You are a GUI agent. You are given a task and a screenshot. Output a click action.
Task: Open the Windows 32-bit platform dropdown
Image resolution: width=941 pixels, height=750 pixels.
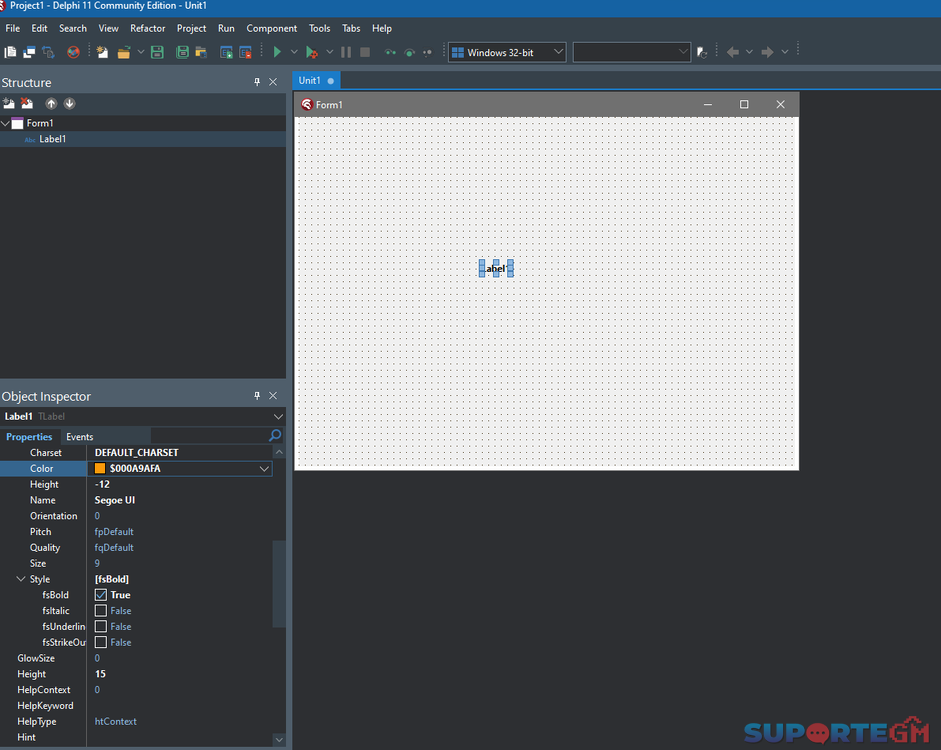tap(507, 52)
